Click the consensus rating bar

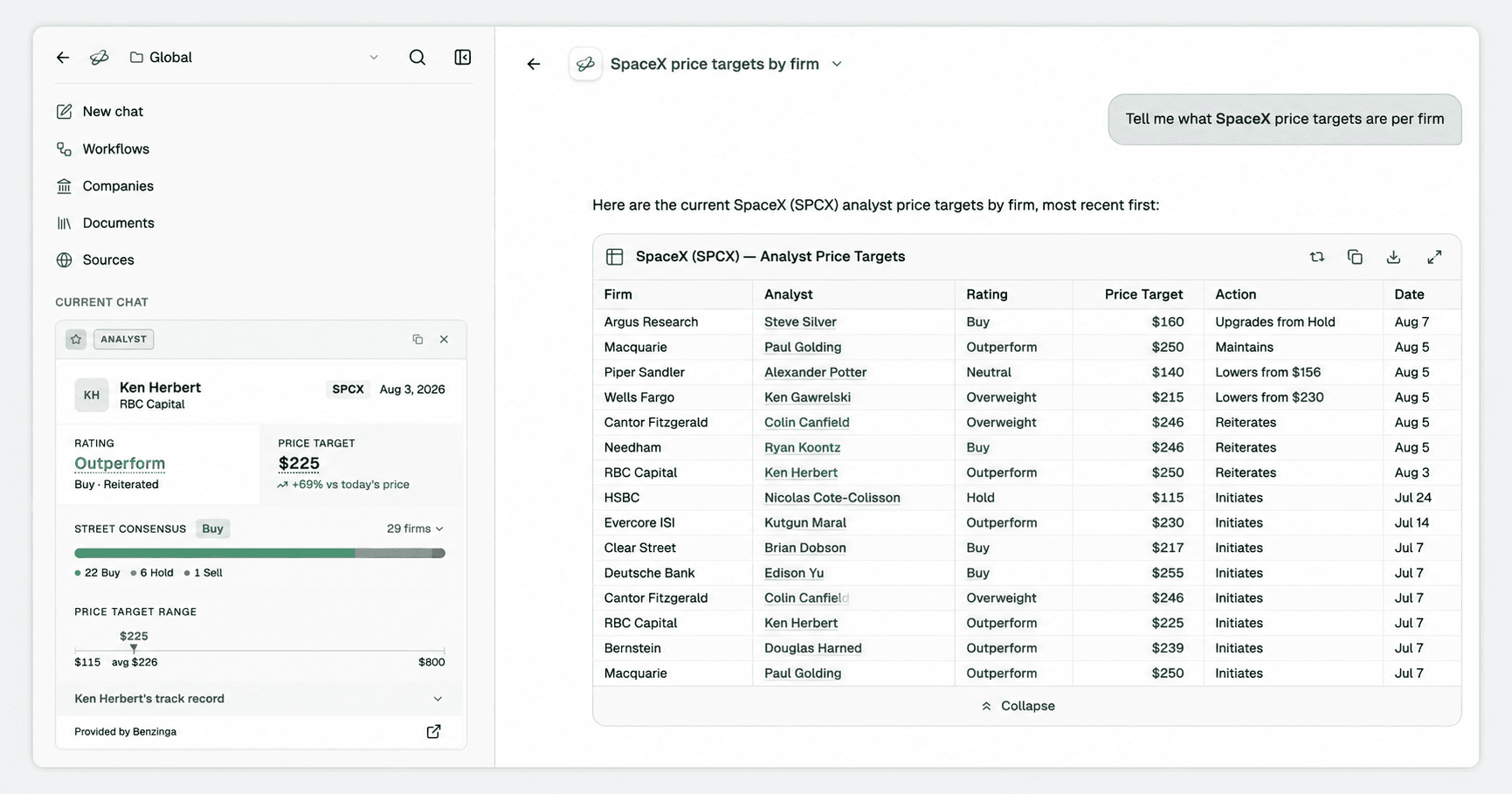pos(259,553)
